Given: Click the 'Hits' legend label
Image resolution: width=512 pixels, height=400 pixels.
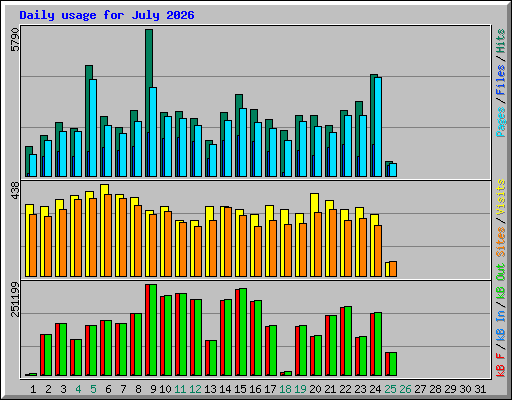Looking at the screenshot, I should pyautogui.click(x=501, y=42).
